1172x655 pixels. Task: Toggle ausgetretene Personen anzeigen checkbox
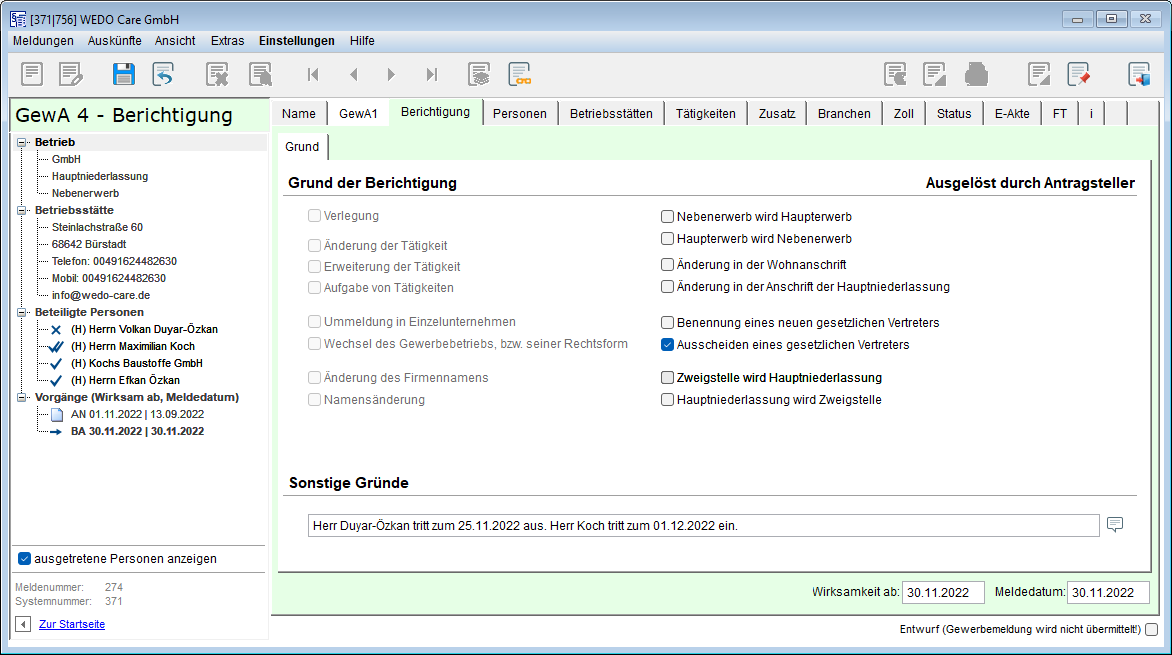[x=25, y=558]
